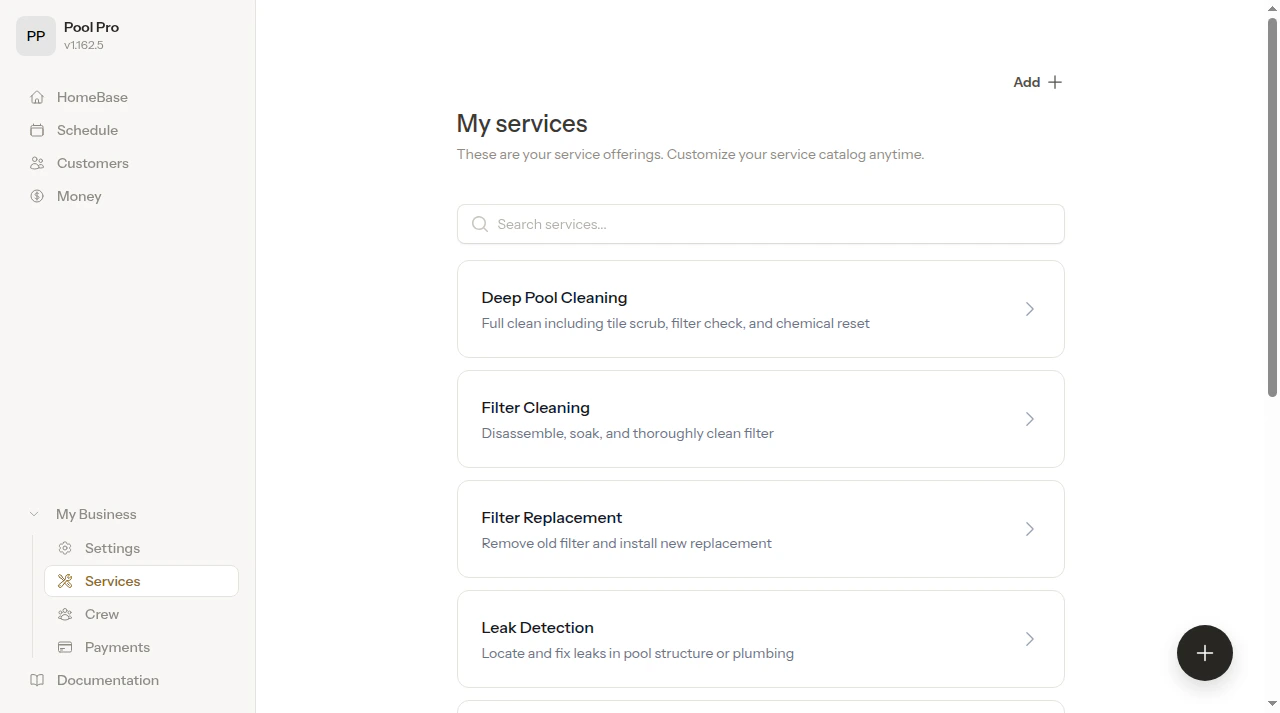Select the Crew icon in the sidebar
1280x713 pixels.
65,614
